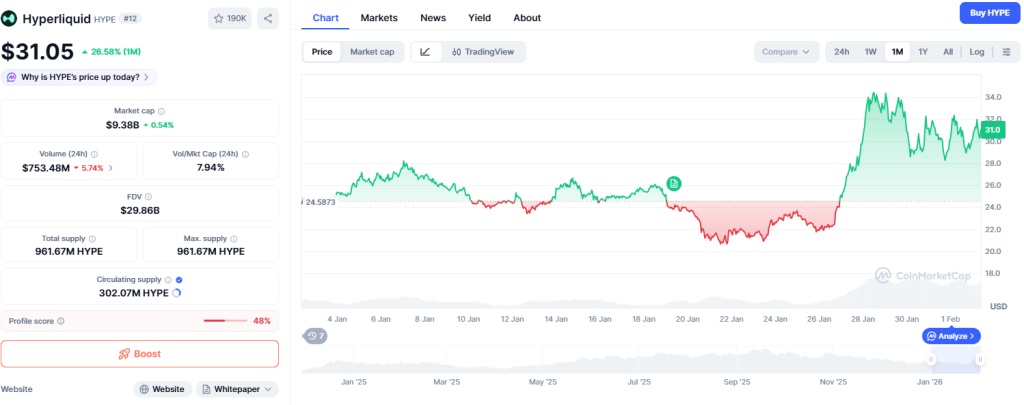The width and height of the screenshot is (1024, 405).
Task: Click the info icon next to Market cap
Action: point(161,111)
